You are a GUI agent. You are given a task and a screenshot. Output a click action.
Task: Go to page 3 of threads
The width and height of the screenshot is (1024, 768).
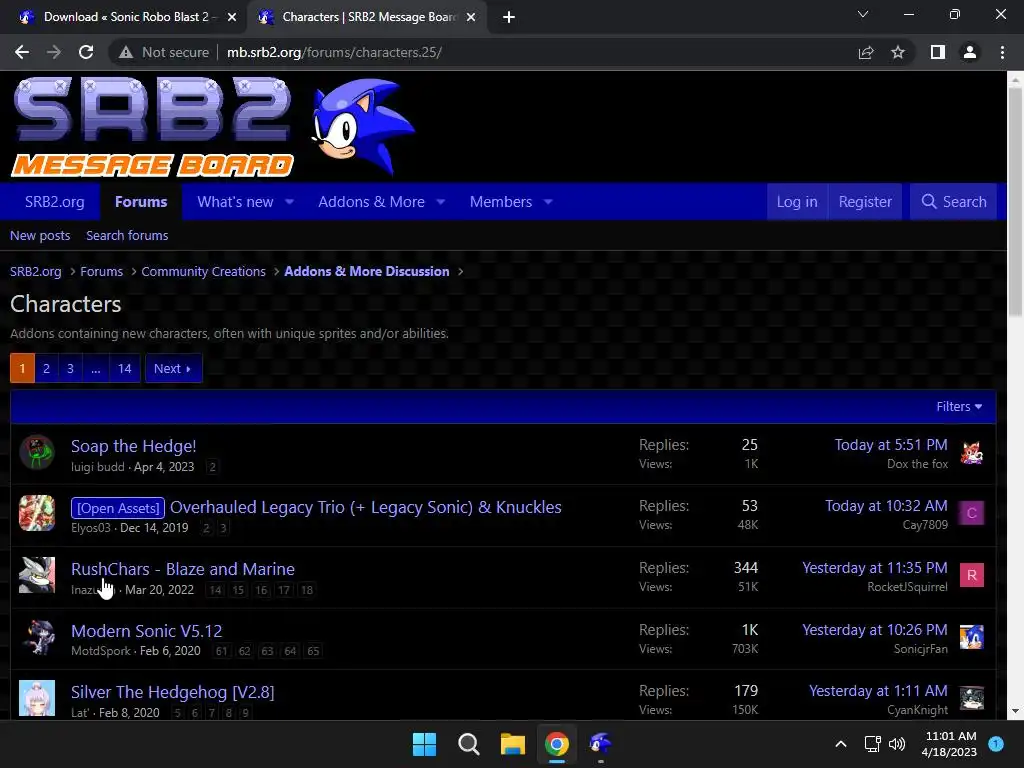coord(71,368)
